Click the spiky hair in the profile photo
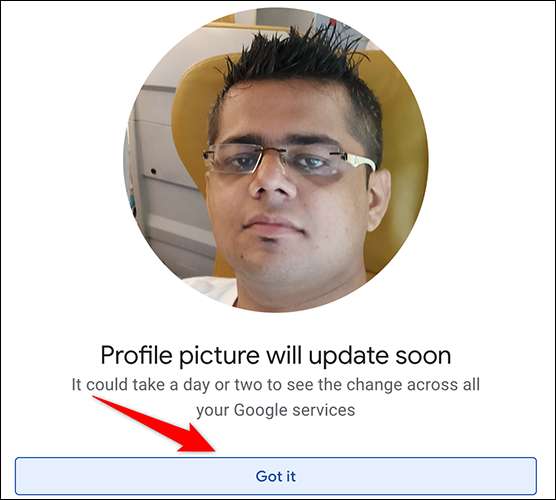Image resolution: width=556 pixels, height=500 pixels. pyautogui.click(x=294, y=60)
